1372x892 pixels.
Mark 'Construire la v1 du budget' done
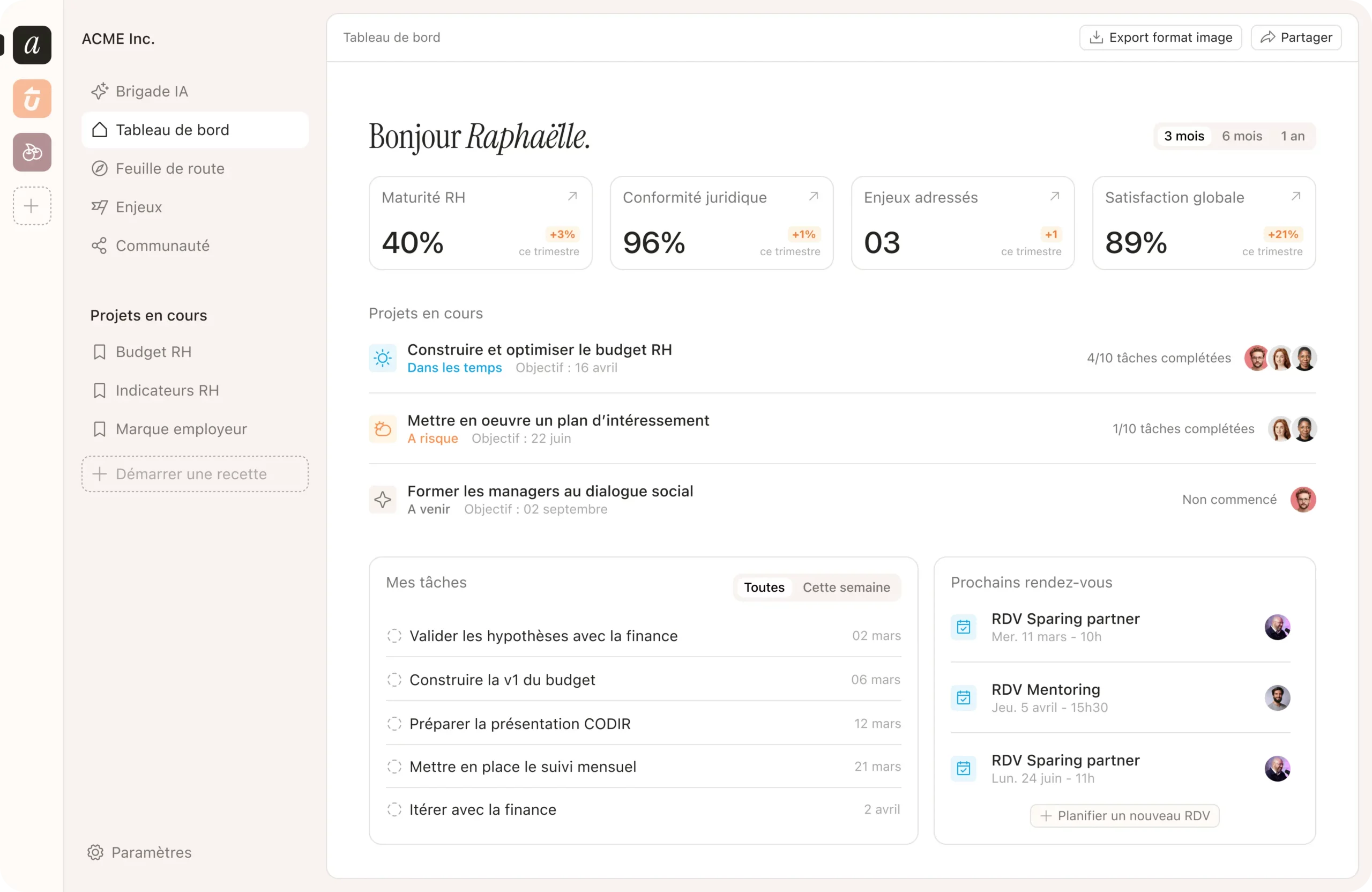[x=394, y=680]
